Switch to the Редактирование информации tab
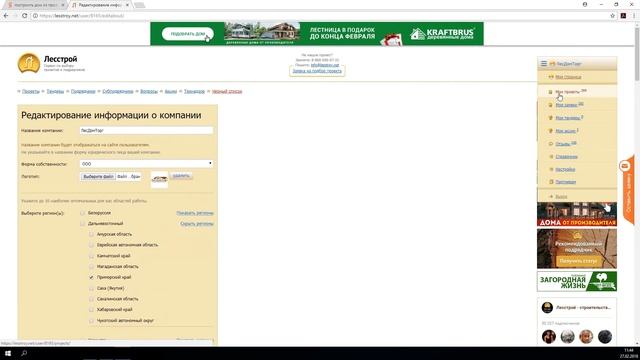The width and height of the screenshot is (640, 360). pos(100,5)
